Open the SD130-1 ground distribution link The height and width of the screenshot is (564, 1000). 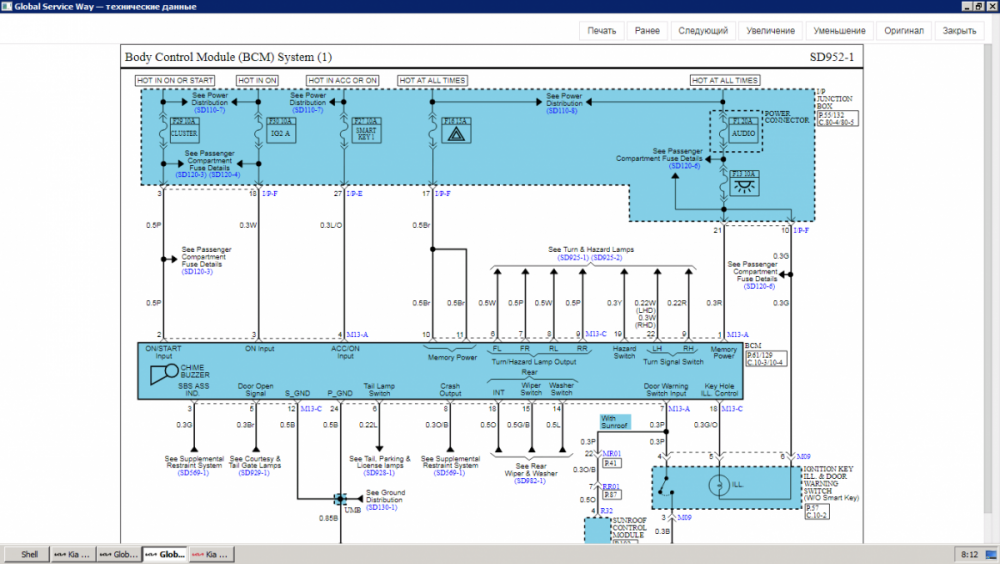(x=381, y=507)
